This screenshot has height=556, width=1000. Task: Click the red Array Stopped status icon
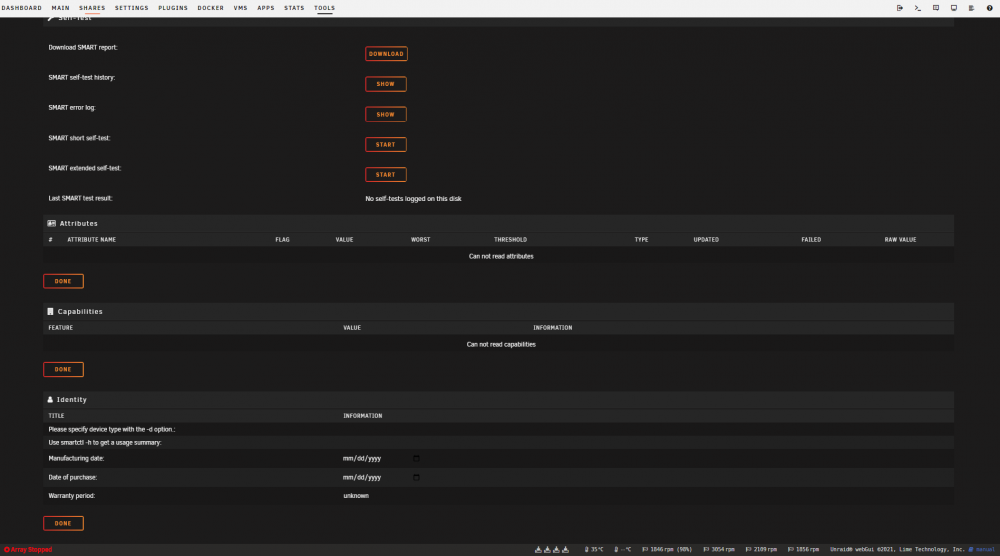(7, 550)
